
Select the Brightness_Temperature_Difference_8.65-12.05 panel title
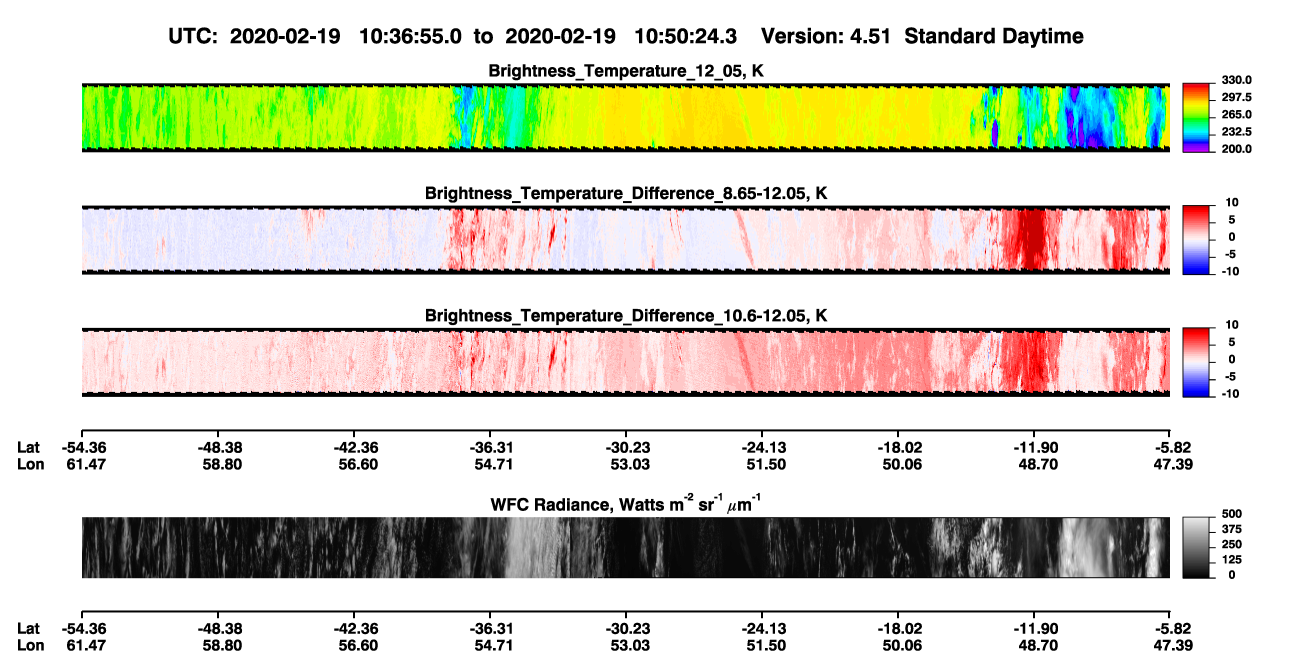(626, 193)
